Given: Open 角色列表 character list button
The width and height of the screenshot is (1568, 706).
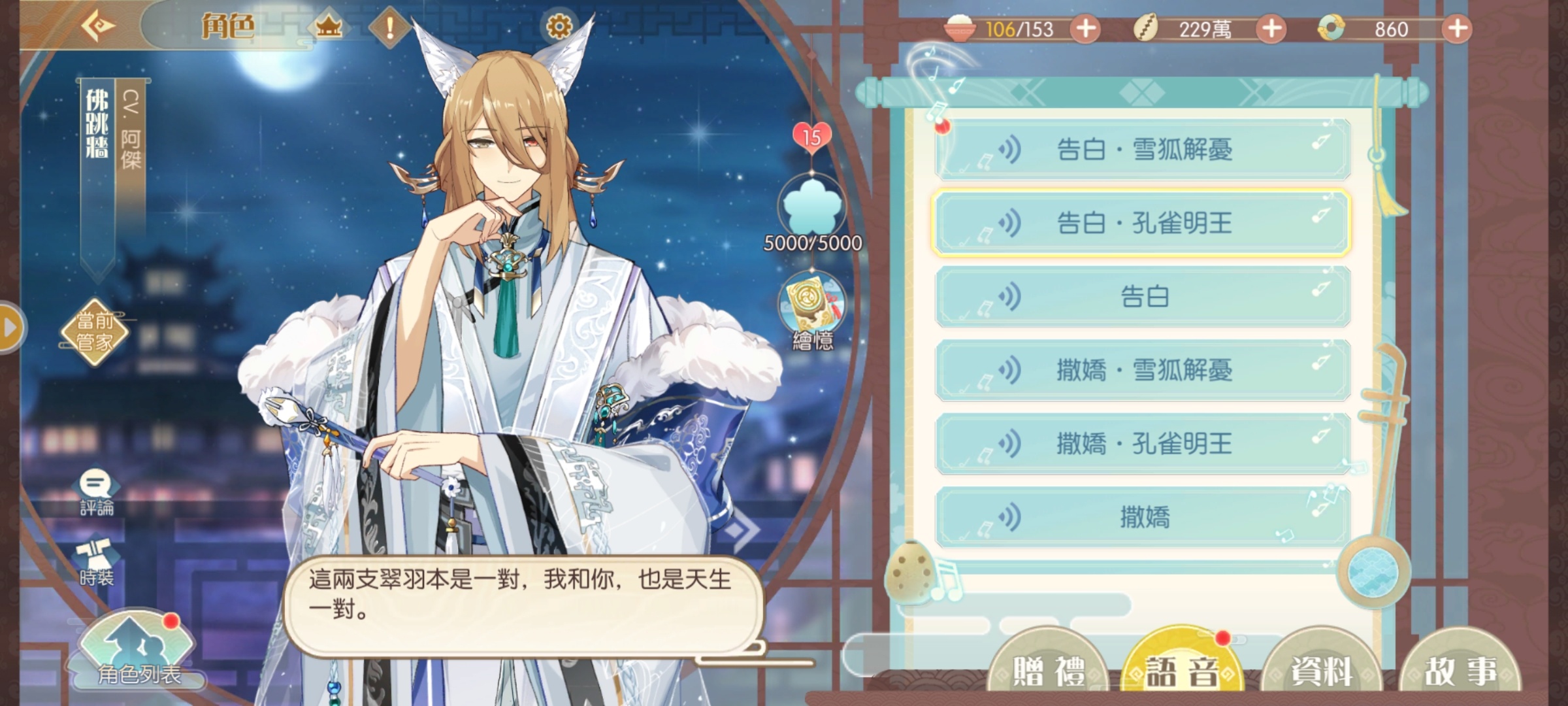Looking at the screenshot, I should click(138, 650).
